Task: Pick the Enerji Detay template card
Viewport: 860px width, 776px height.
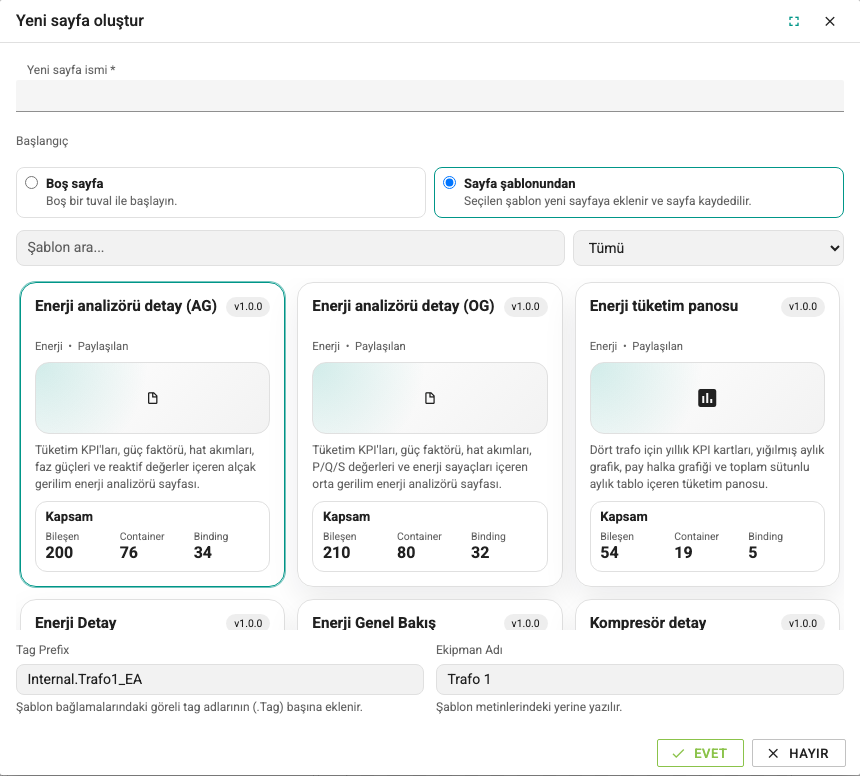Action: pos(152,615)
